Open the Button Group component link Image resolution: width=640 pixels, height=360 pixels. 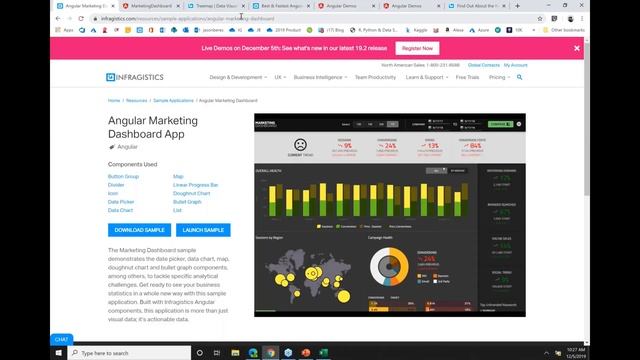click(123, 176)
